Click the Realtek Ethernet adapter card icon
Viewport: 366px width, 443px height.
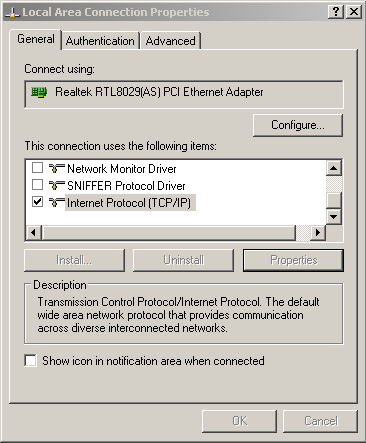[39, 92]
